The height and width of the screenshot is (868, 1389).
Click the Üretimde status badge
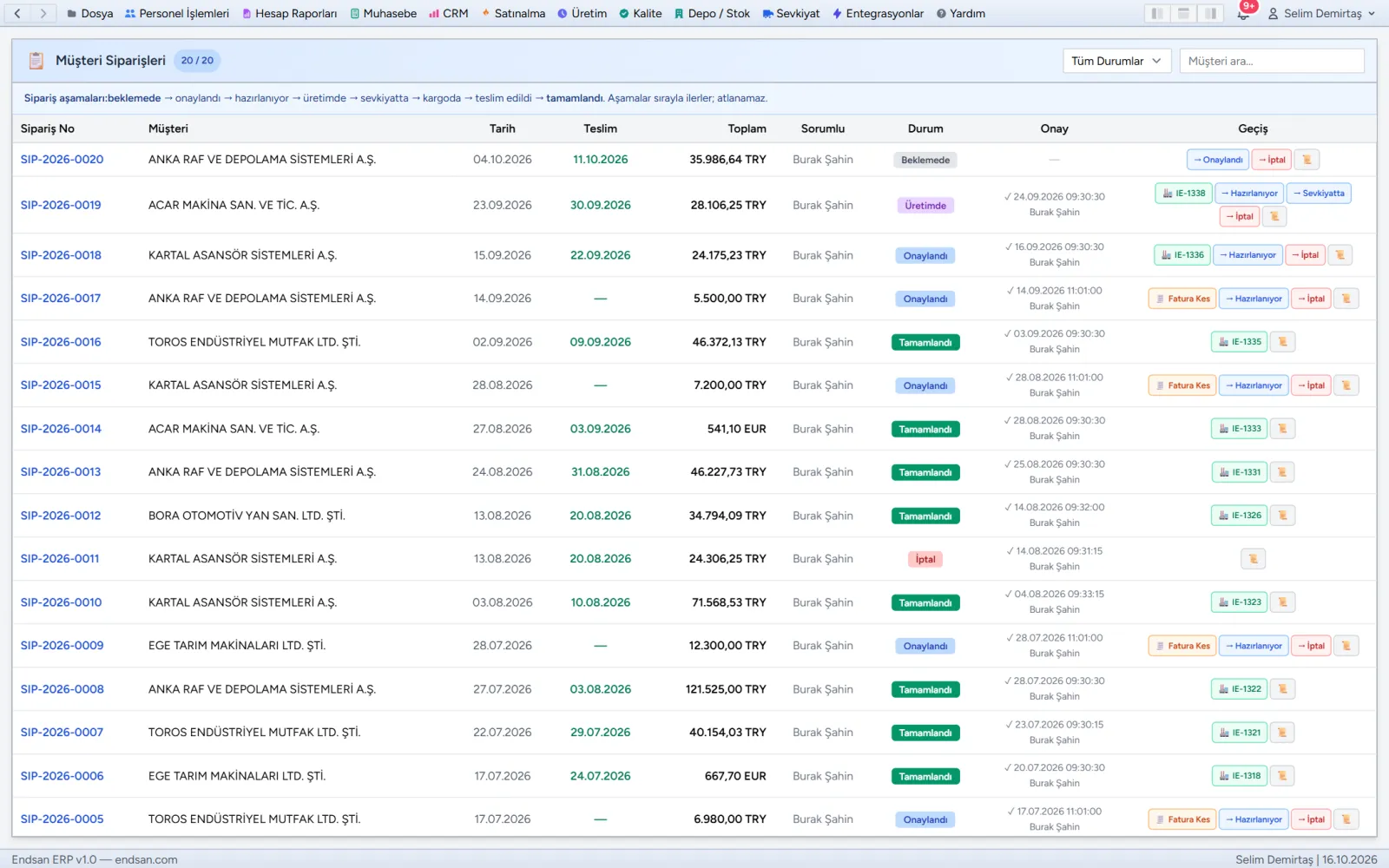(925, 206)
